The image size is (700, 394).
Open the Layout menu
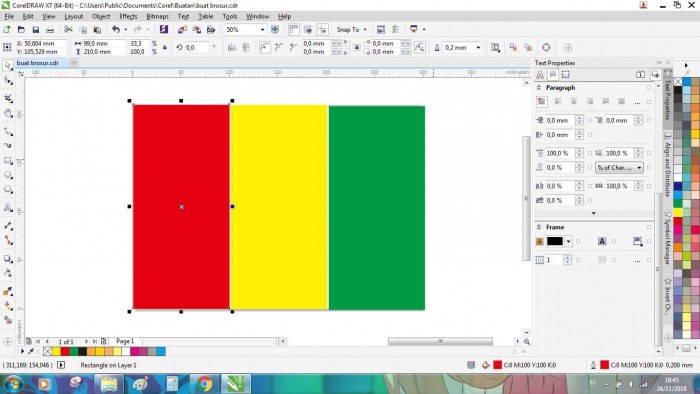click(x=74, y=17)
